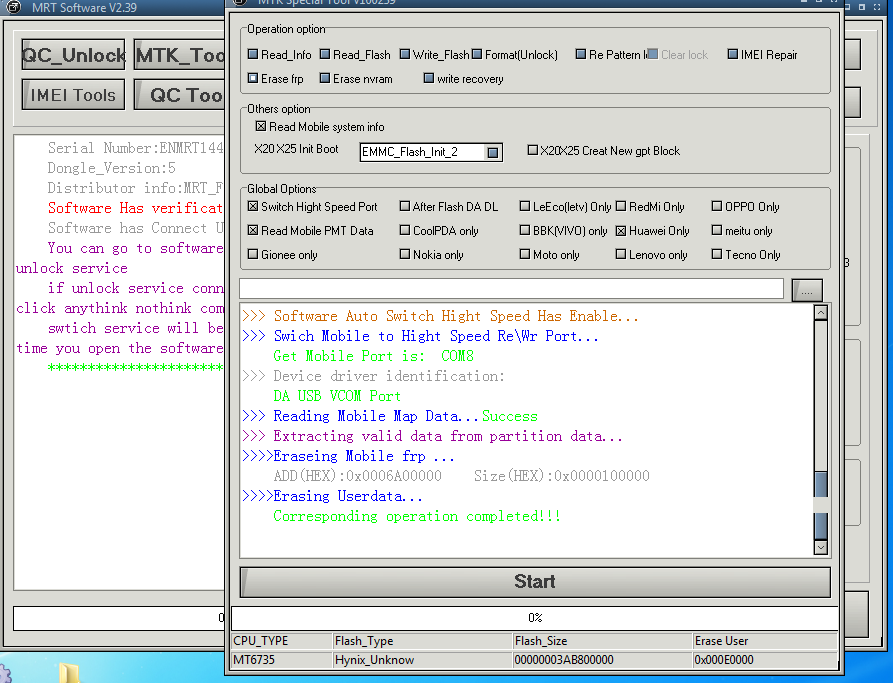
Task: Toggle Read Mobile PMT Data checkbox
Action: coord(253,231)
